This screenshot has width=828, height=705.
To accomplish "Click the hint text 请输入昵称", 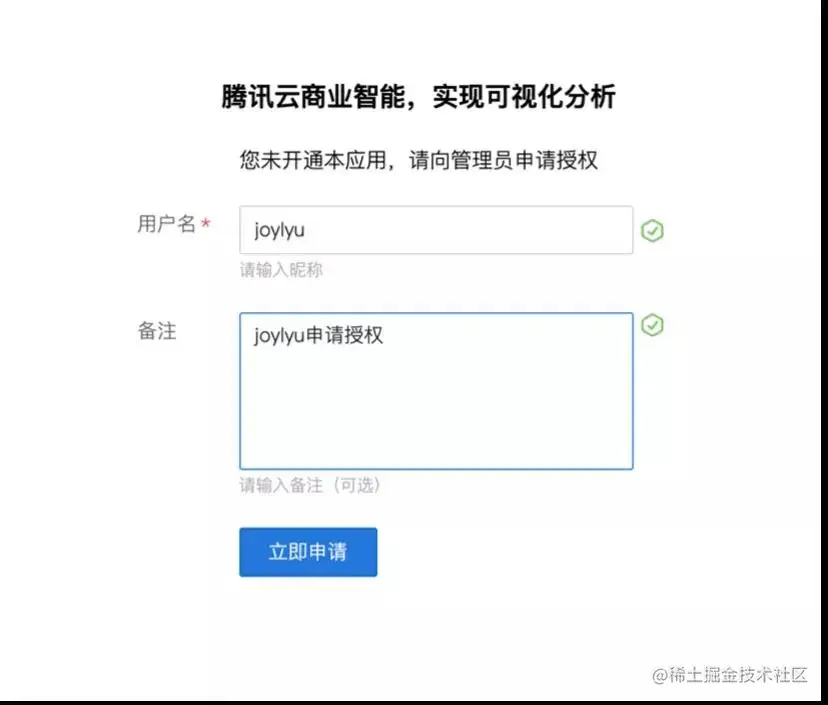I will pos(281,270).
